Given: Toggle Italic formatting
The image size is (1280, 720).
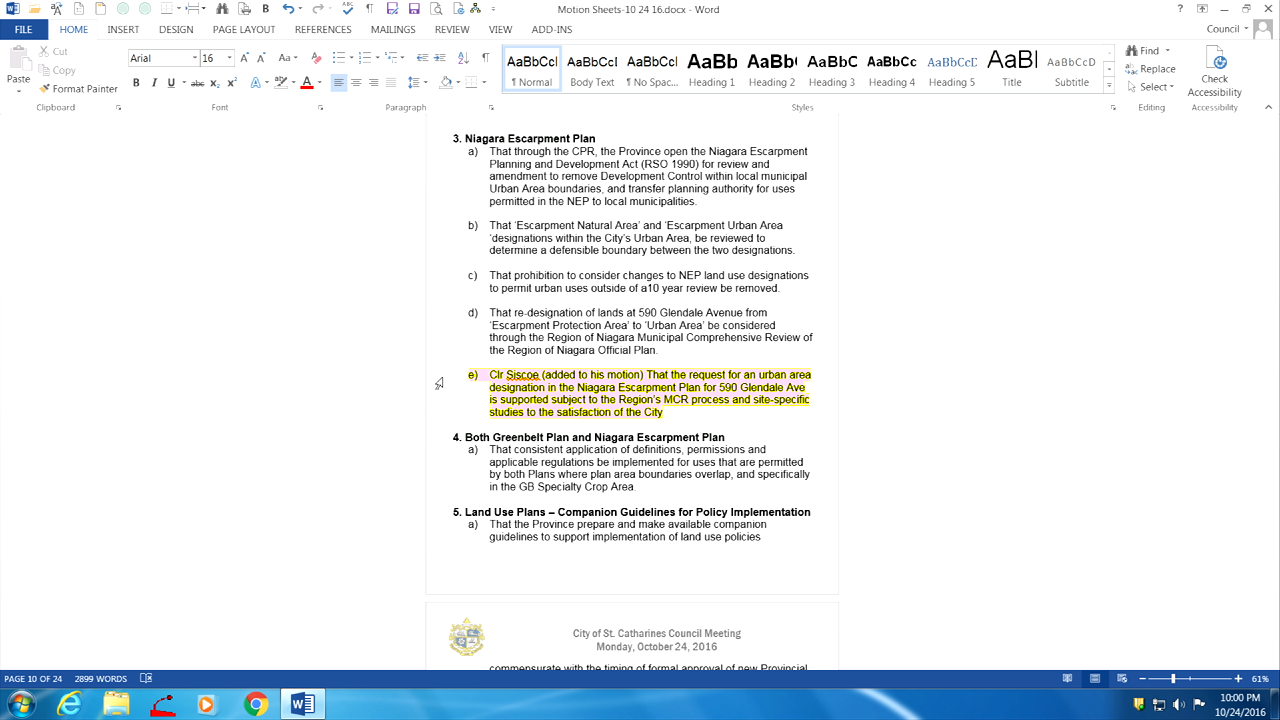Looking at the screenshot, I should 154,83.
